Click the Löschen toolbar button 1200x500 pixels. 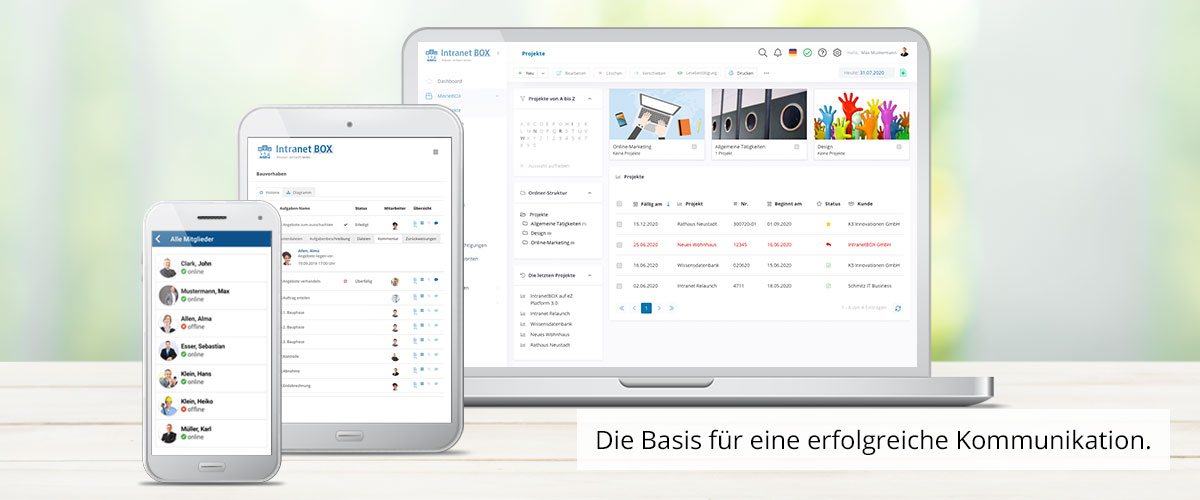(610, 73)
